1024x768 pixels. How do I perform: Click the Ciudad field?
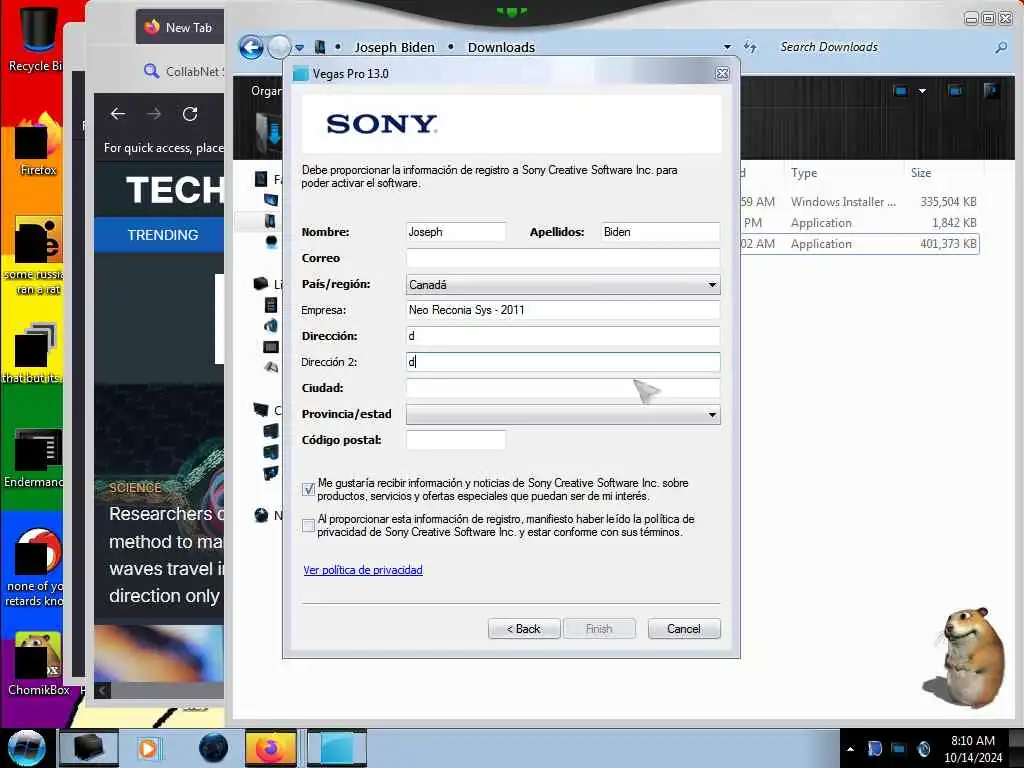(x=563, y=388)
